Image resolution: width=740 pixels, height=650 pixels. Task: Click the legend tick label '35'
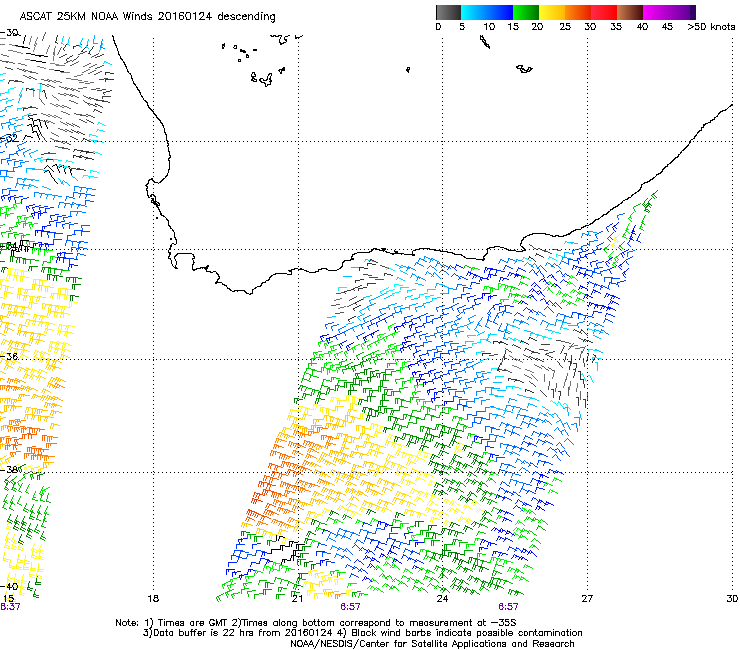pos(616,27)
